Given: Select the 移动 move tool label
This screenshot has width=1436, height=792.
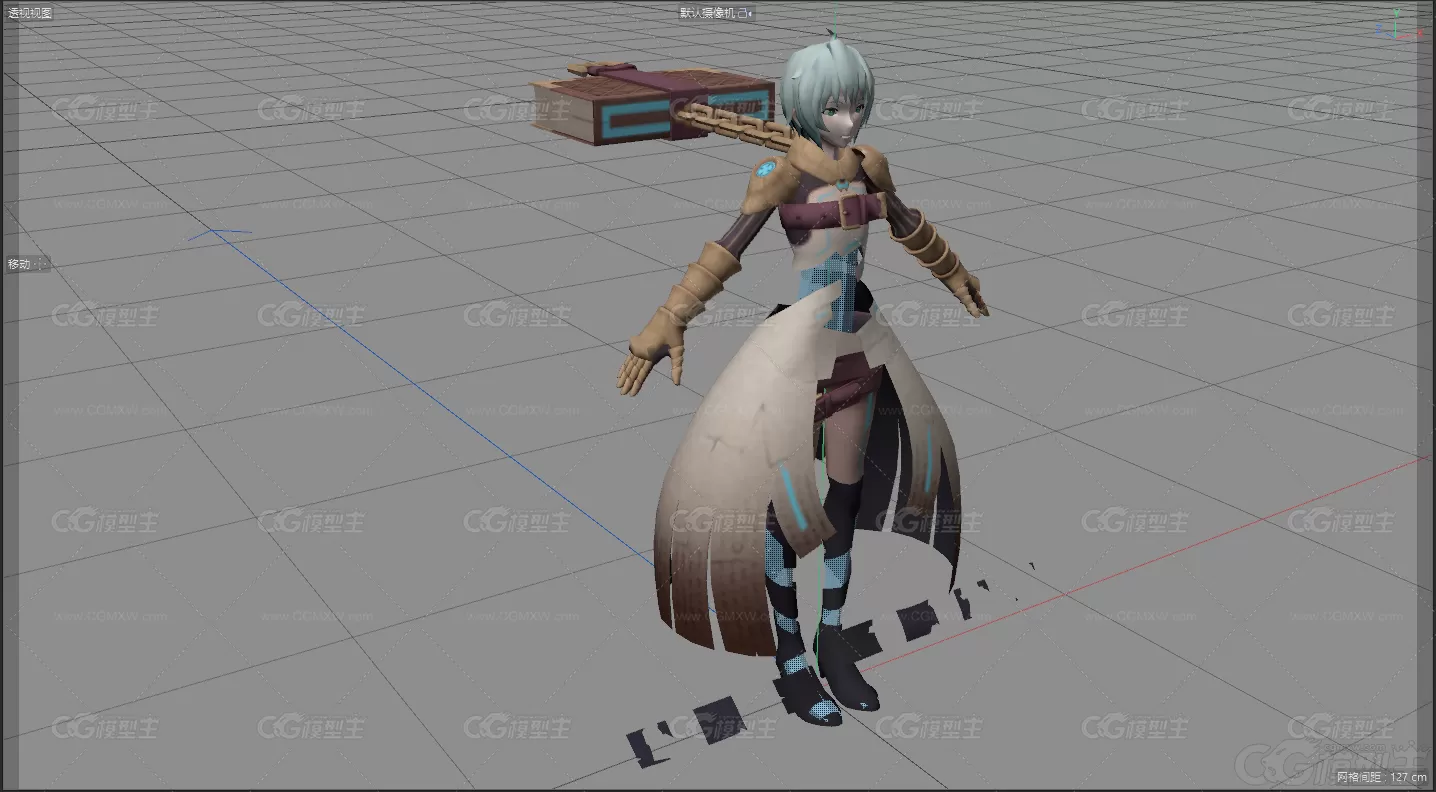Looking at the screenshot, I should click(x=19, y=264).
